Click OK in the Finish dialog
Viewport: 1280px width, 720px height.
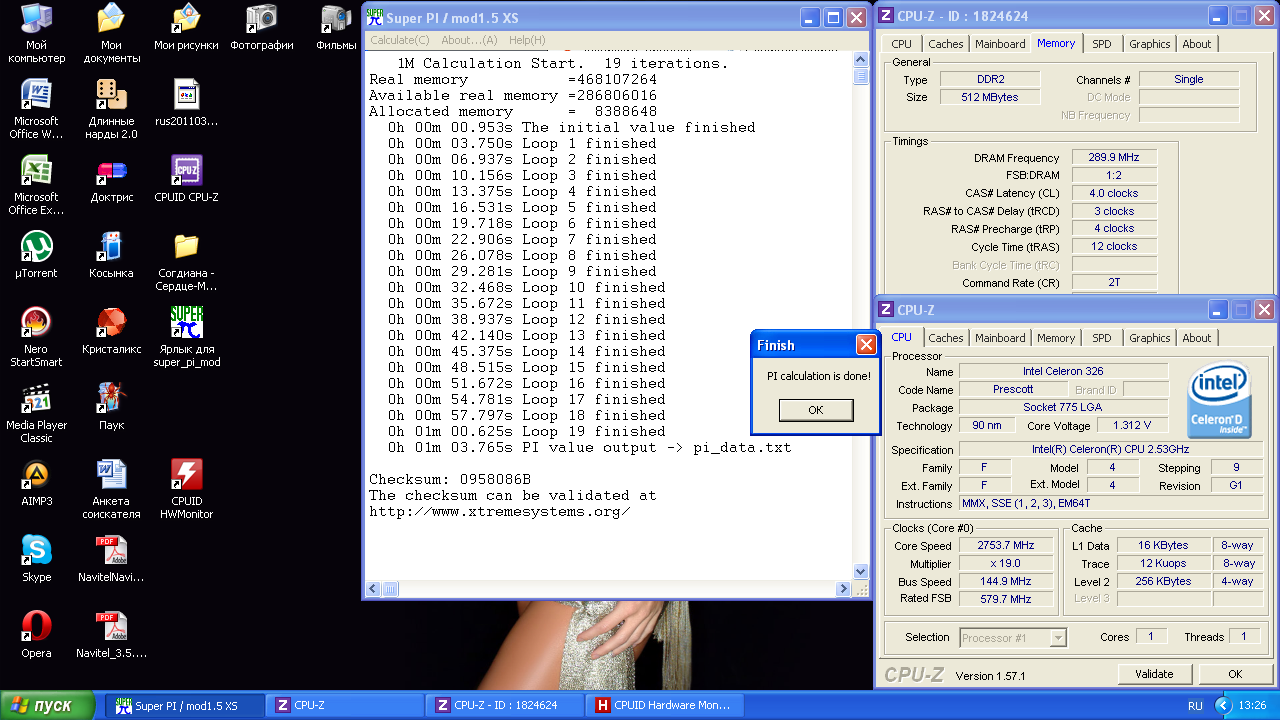(x=816, y=410)
